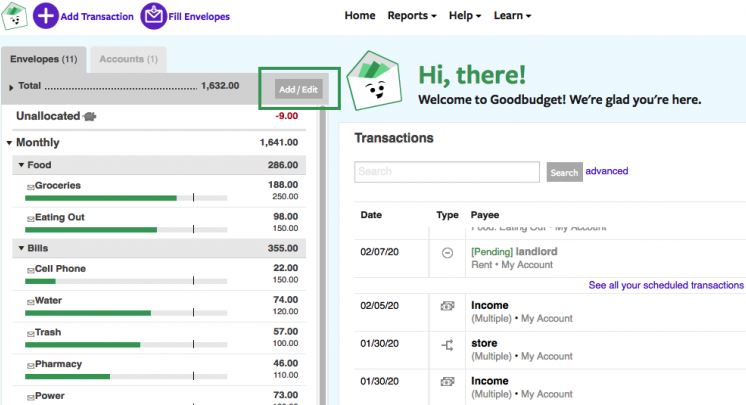
Task: Click the Unallocated -9.00 amount
Action: click(x=287, y=116)
